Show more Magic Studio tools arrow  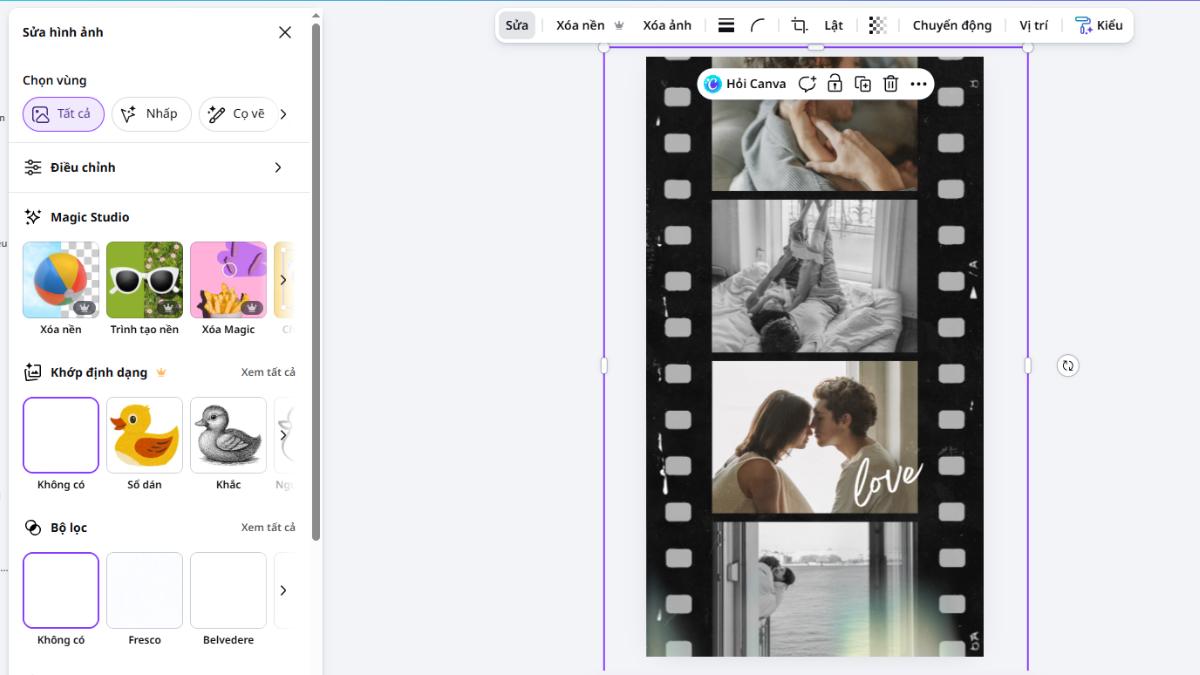click(x=283, y=280)
